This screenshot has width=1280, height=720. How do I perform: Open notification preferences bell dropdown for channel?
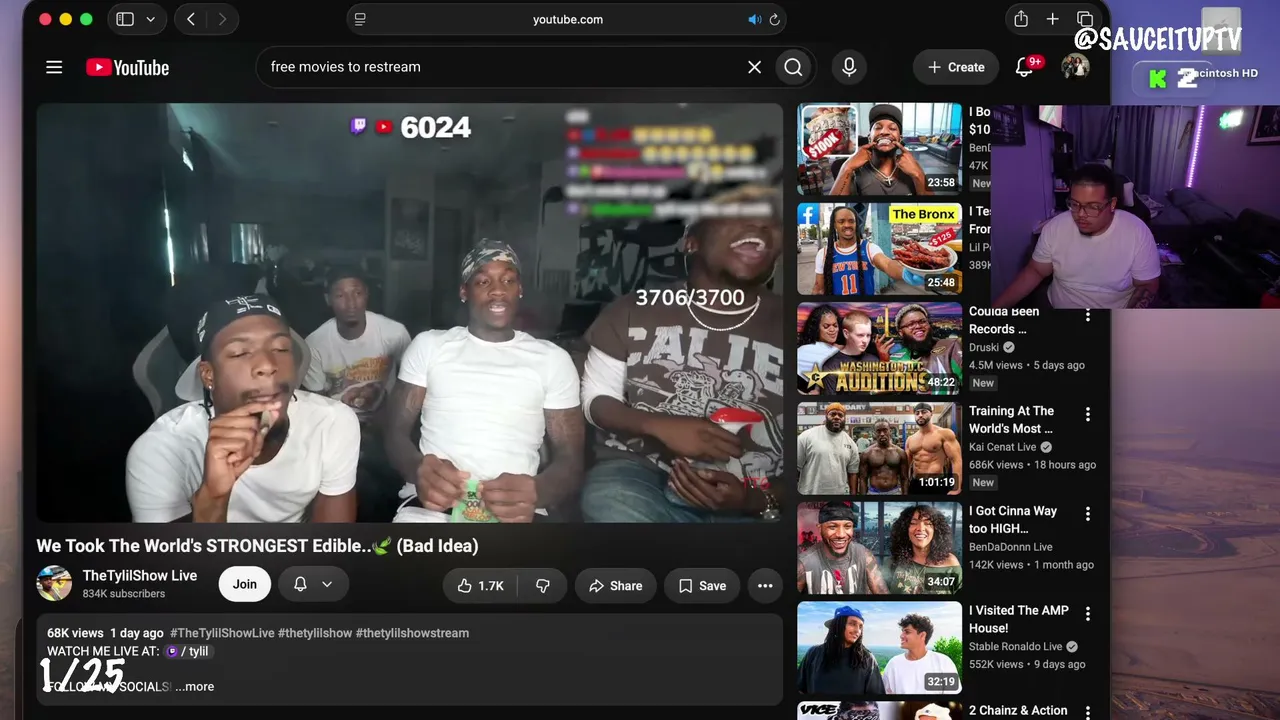coord(313,584)
